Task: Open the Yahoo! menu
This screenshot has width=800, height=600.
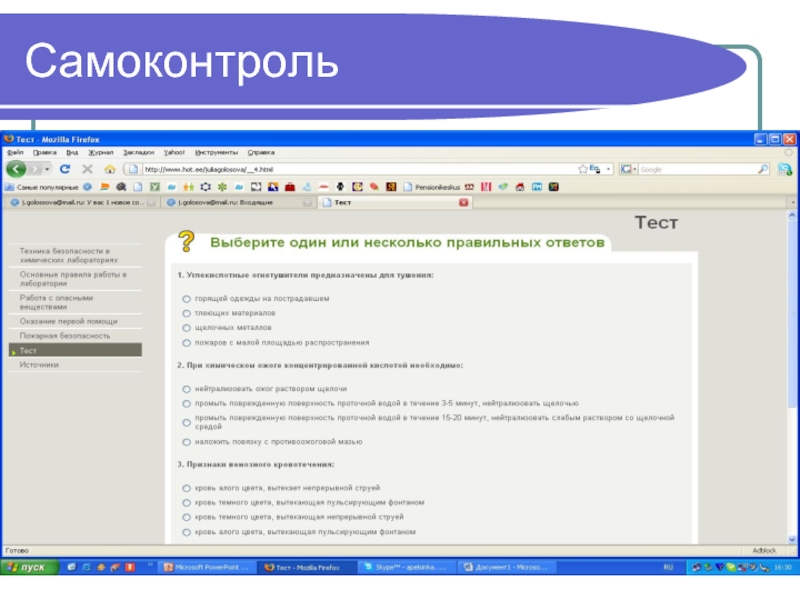Action: [174, 152]
